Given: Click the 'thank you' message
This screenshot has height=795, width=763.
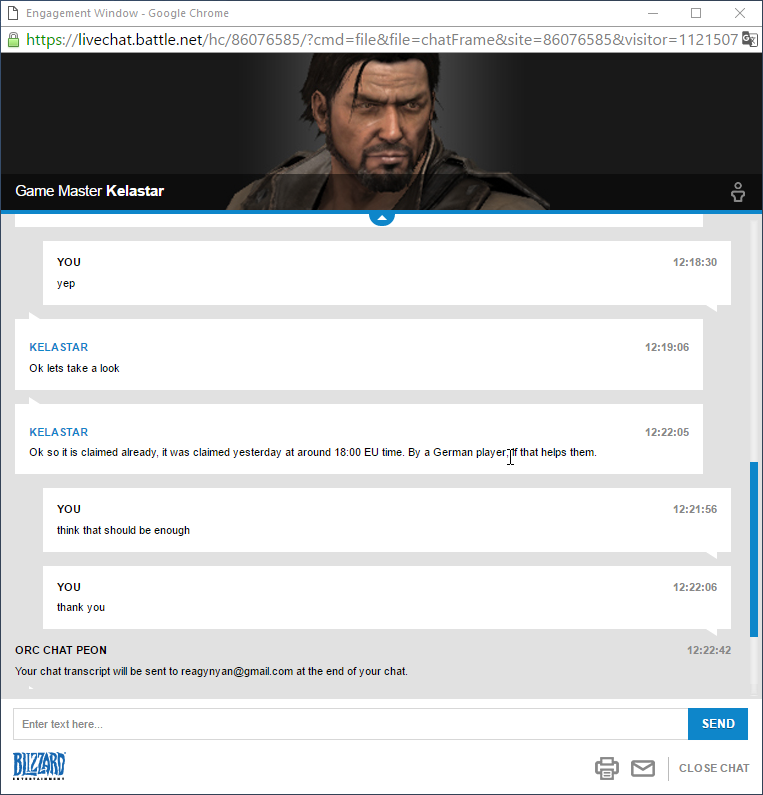Looking at the screenshot, I should (81, 607).
